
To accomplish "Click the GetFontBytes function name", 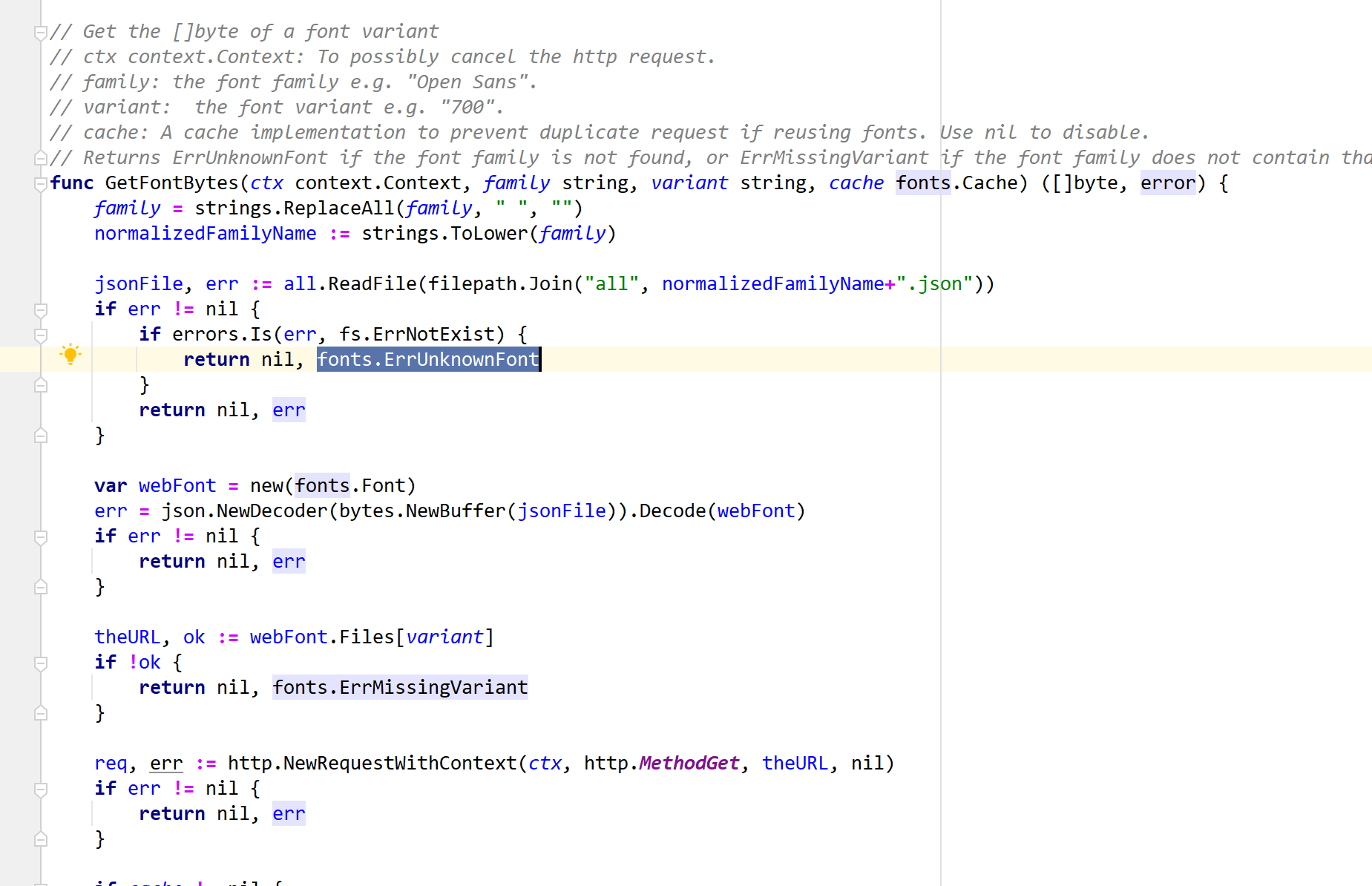I will point(171,183).
